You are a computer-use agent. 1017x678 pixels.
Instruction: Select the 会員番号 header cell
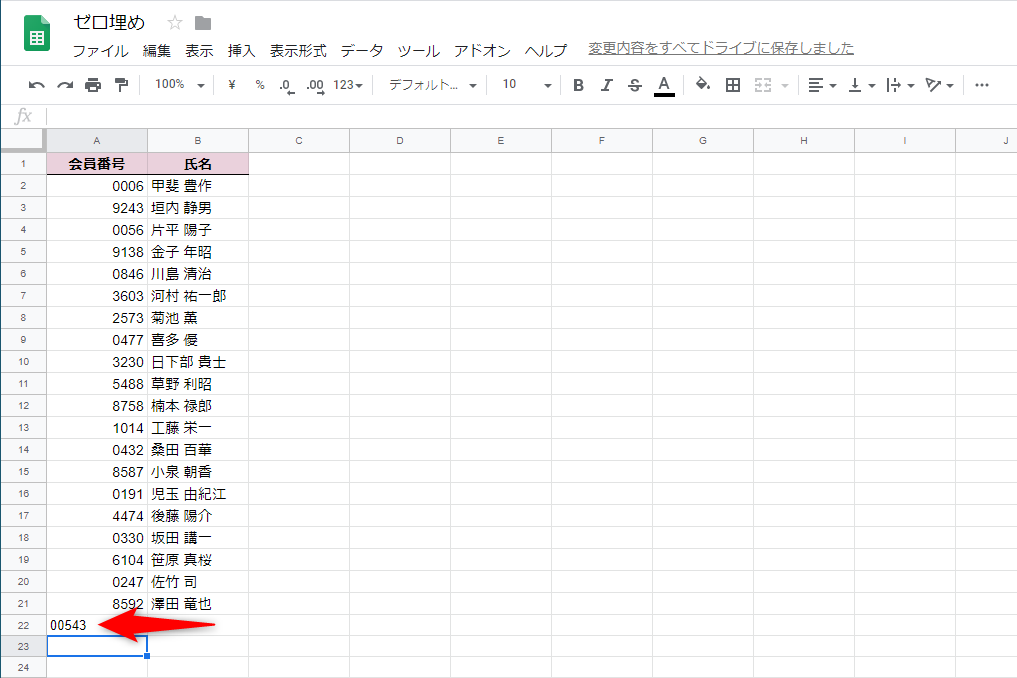(x=97, y=163)
